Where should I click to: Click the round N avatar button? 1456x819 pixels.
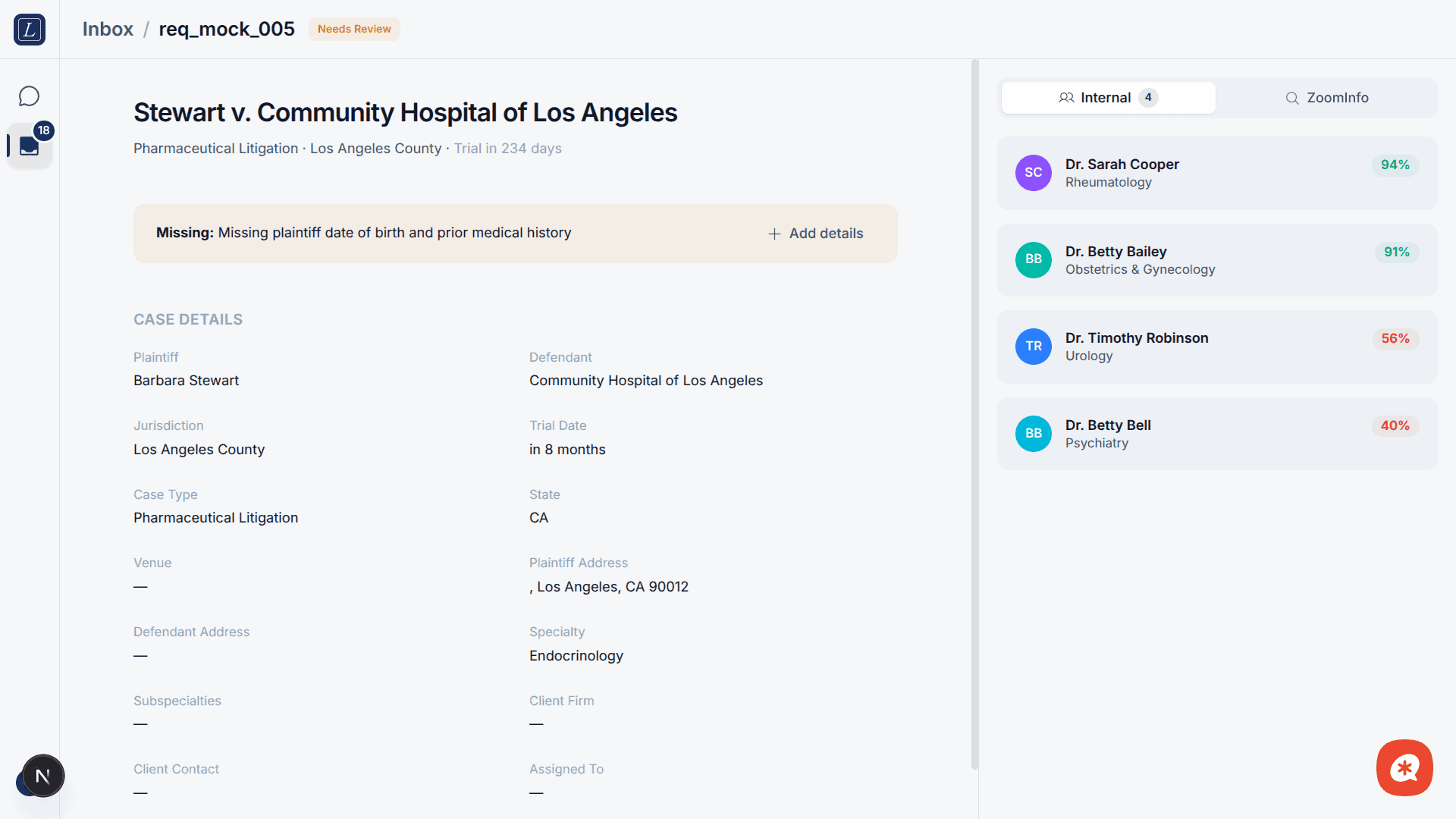coord(43,776)
